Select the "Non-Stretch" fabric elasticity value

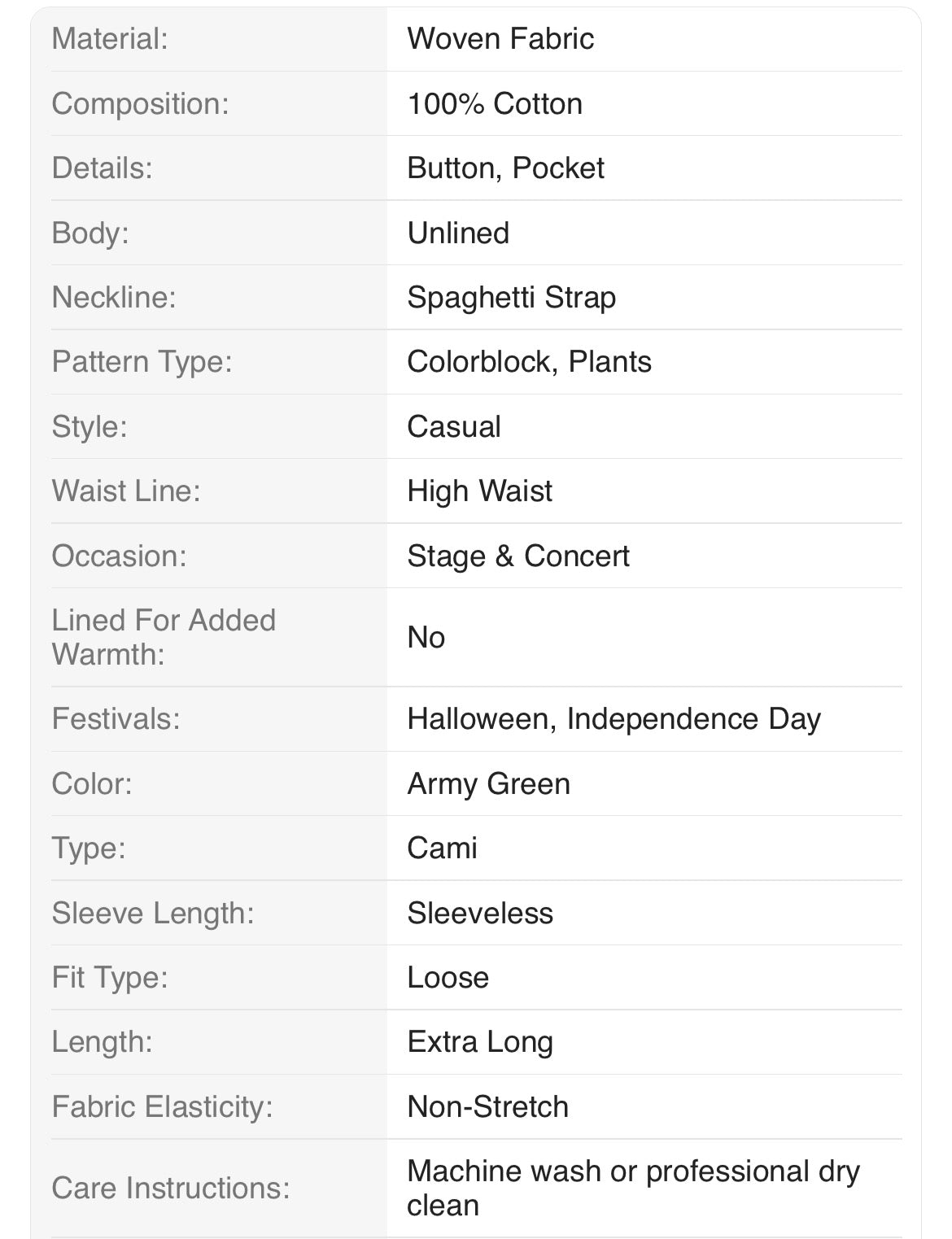(487, 1106)
